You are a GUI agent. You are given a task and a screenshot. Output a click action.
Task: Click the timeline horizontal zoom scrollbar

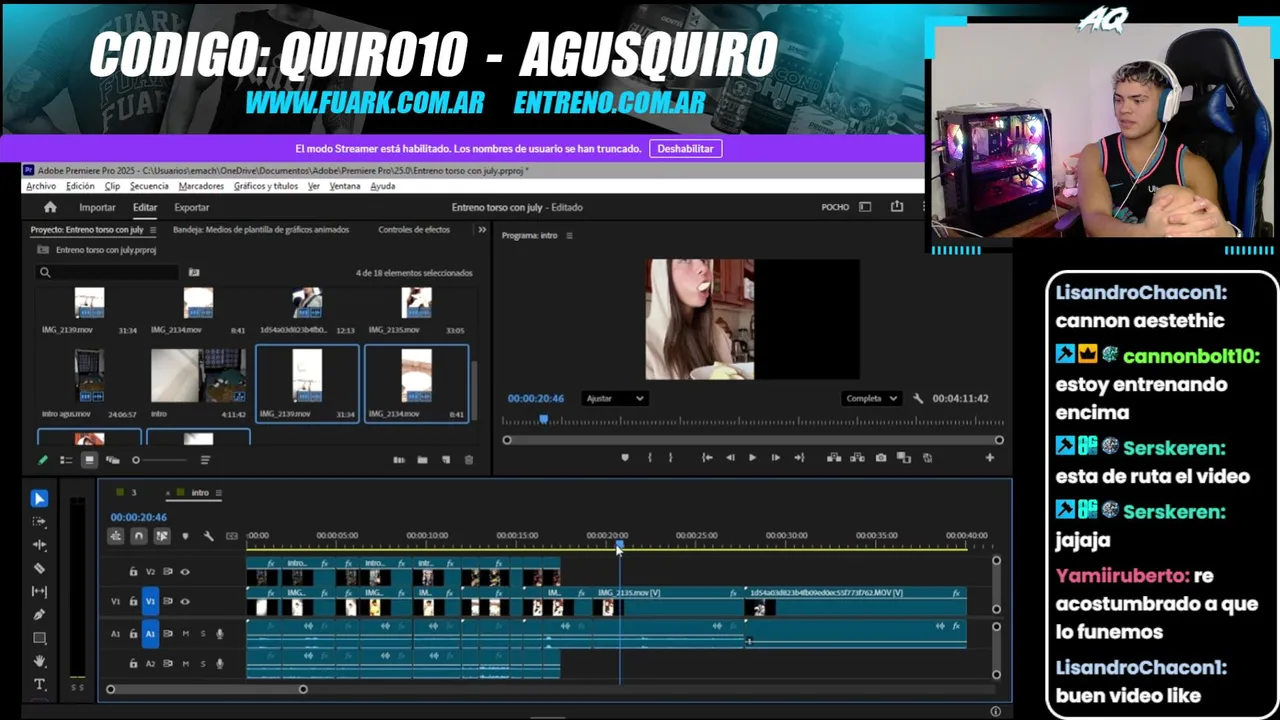tap(206, 689)
